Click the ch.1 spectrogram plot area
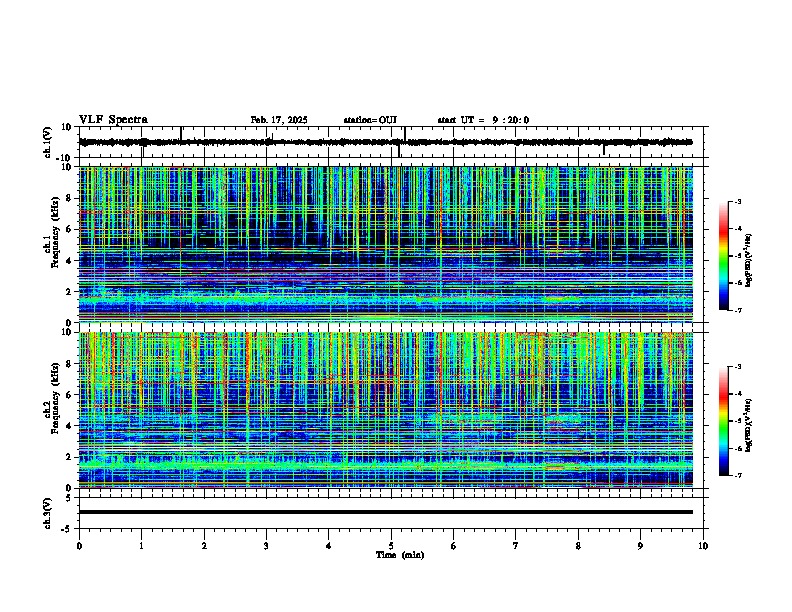 pos(386,244)
